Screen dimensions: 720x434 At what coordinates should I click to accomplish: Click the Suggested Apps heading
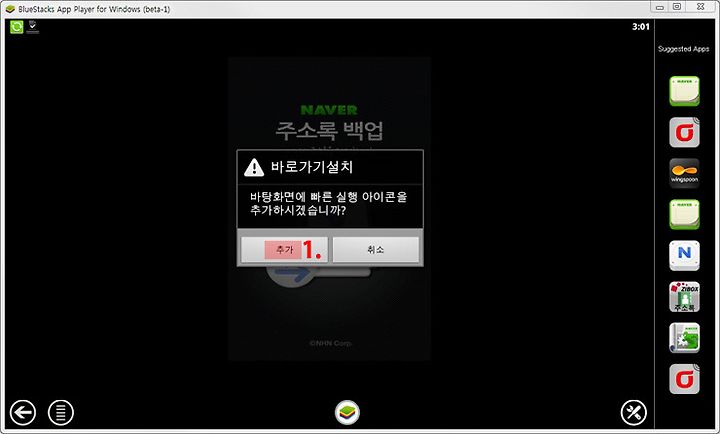(x=683, y=49)
